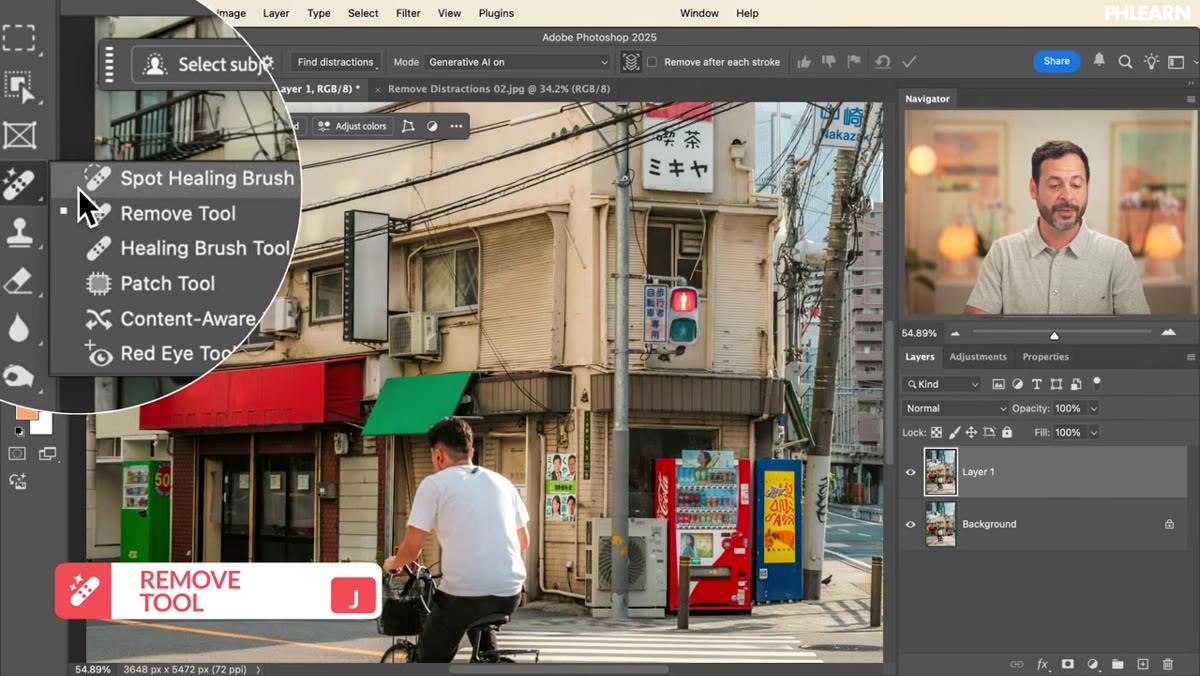This screenshot has width=1200, height=676.
Task: Select the healing brush tool group icon
Action: (19, 184)
